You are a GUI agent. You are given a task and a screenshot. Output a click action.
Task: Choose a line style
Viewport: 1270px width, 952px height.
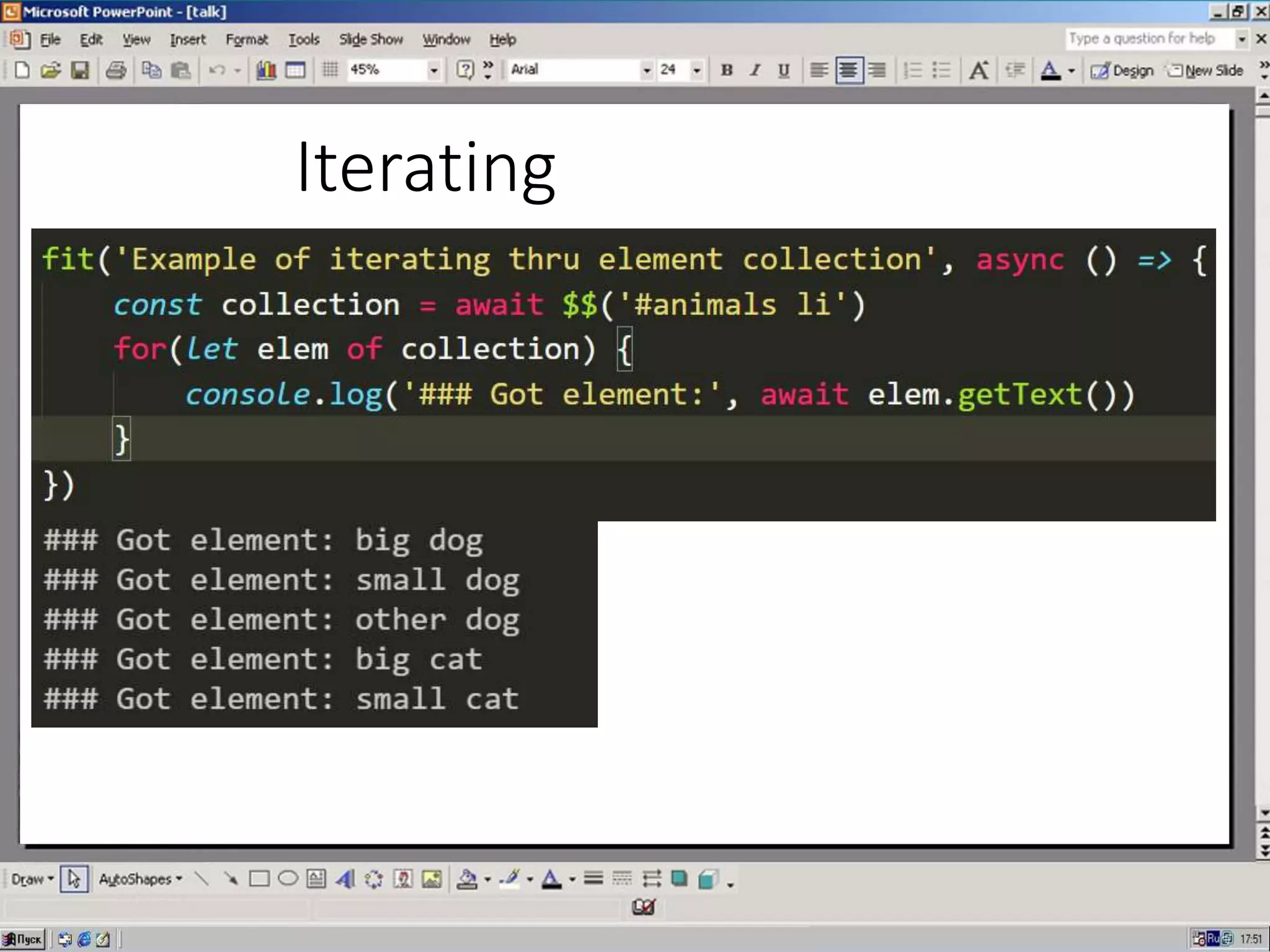[x=593, y=879]
